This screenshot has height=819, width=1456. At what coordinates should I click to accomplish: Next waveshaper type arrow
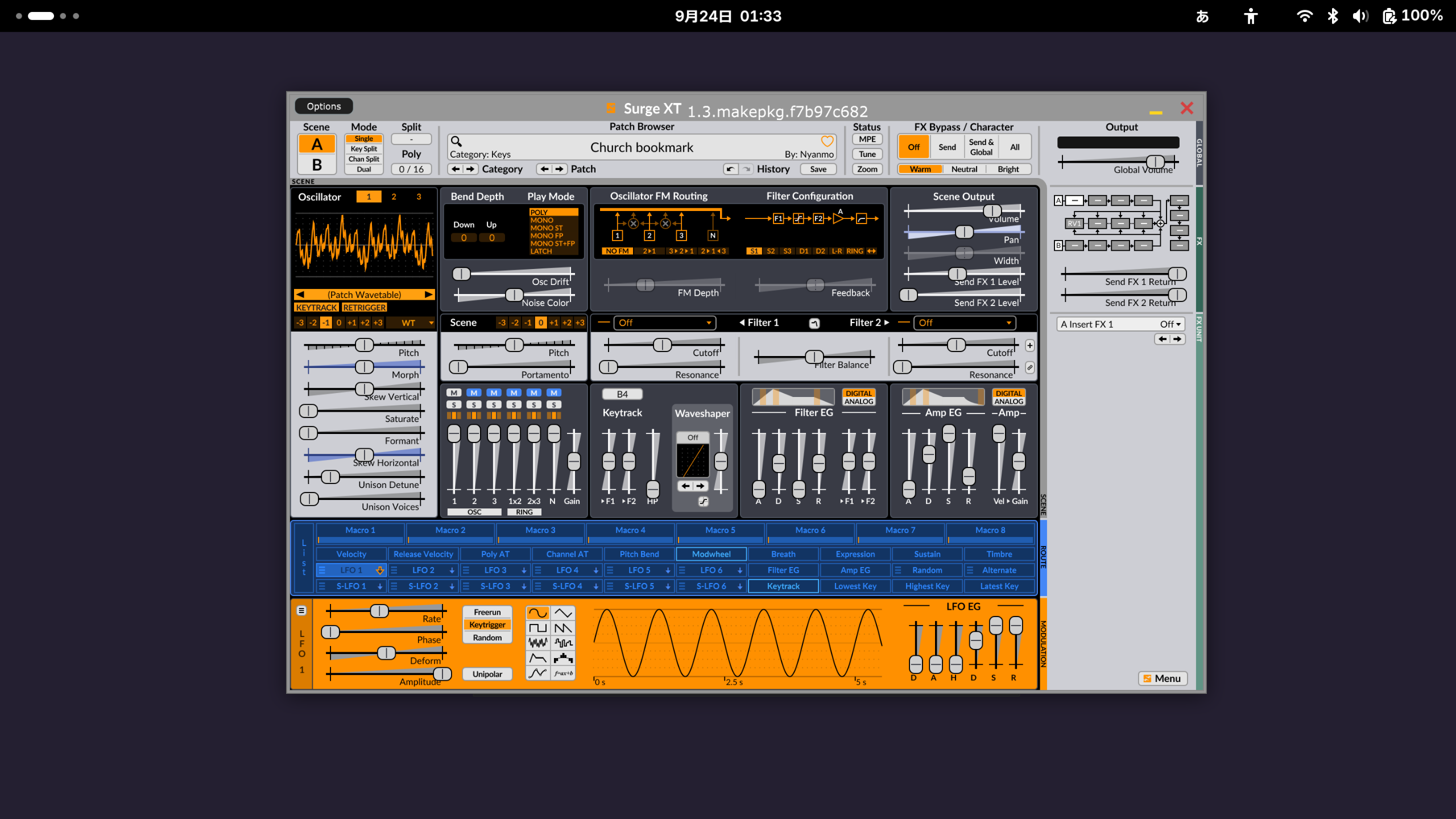pos(700,486)
